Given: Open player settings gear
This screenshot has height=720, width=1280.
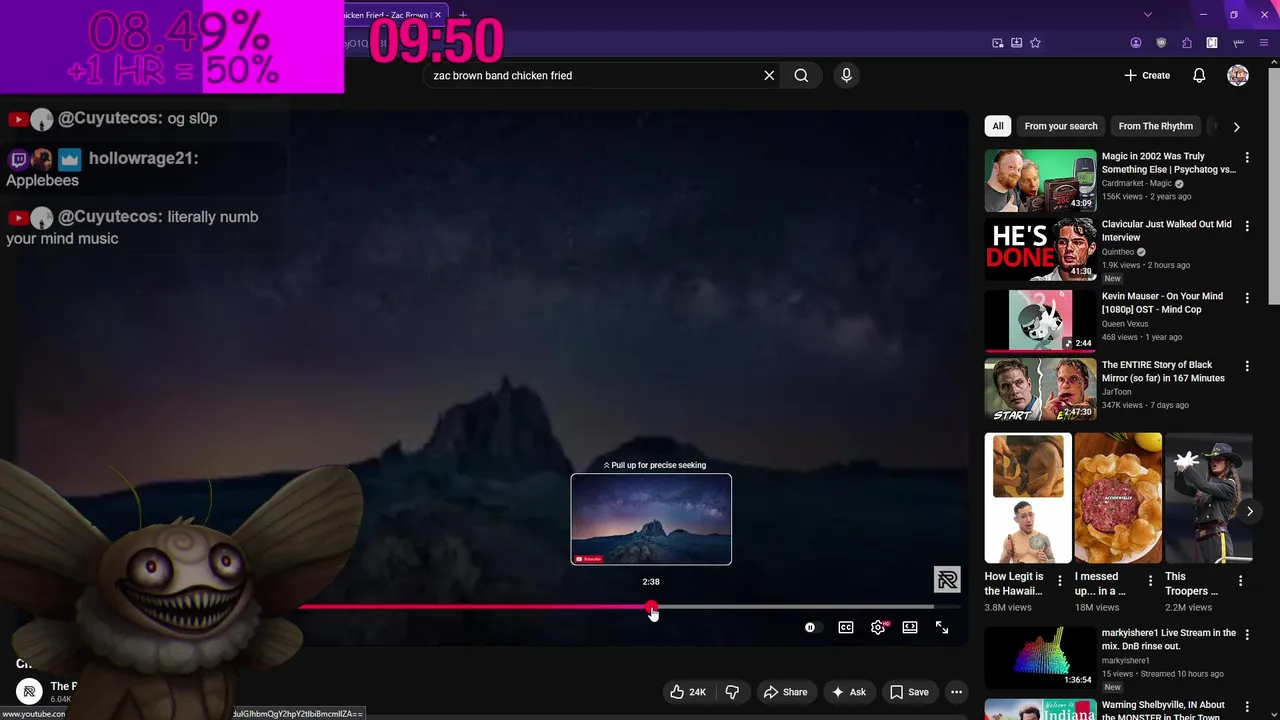Looking at the screenshot, I should (878, 627).
